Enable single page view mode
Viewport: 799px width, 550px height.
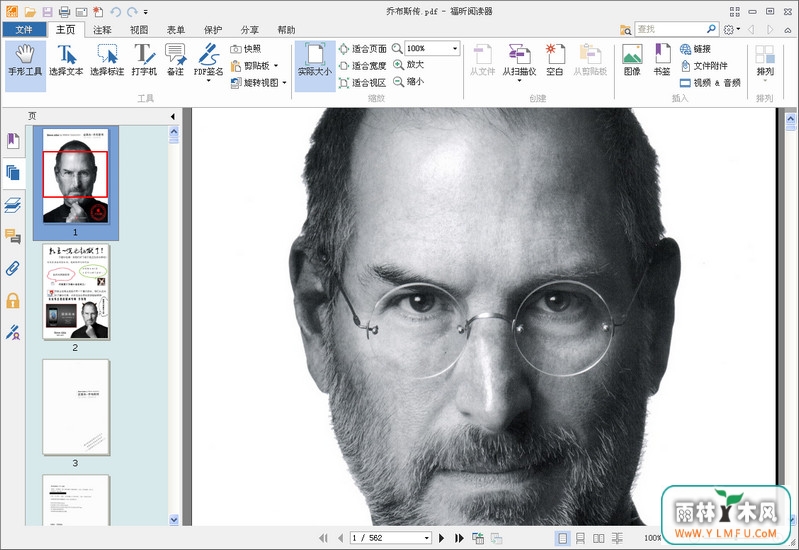(563, 538)
